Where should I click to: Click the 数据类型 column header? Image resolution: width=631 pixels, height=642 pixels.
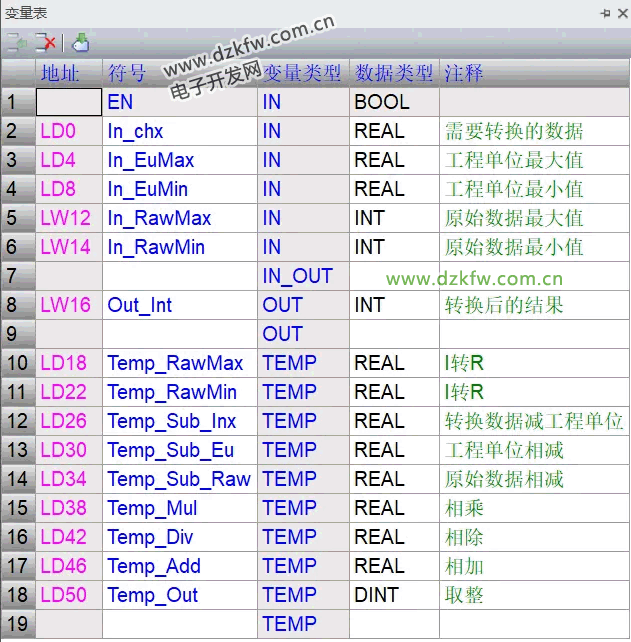click(x=394, y=73)
